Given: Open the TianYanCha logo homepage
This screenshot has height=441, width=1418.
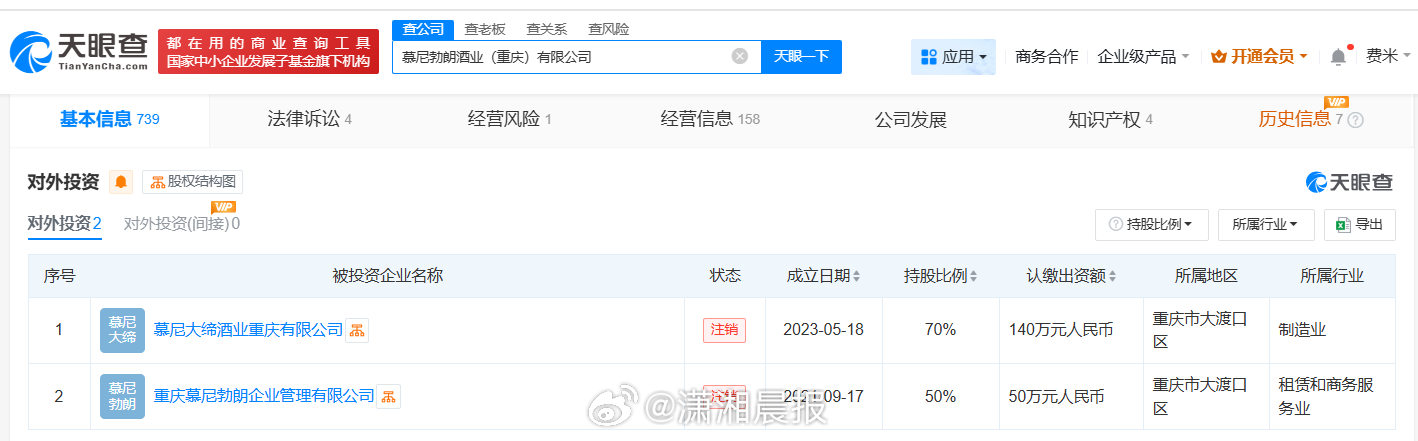Looking at the screenshot, I should (79, 50).
